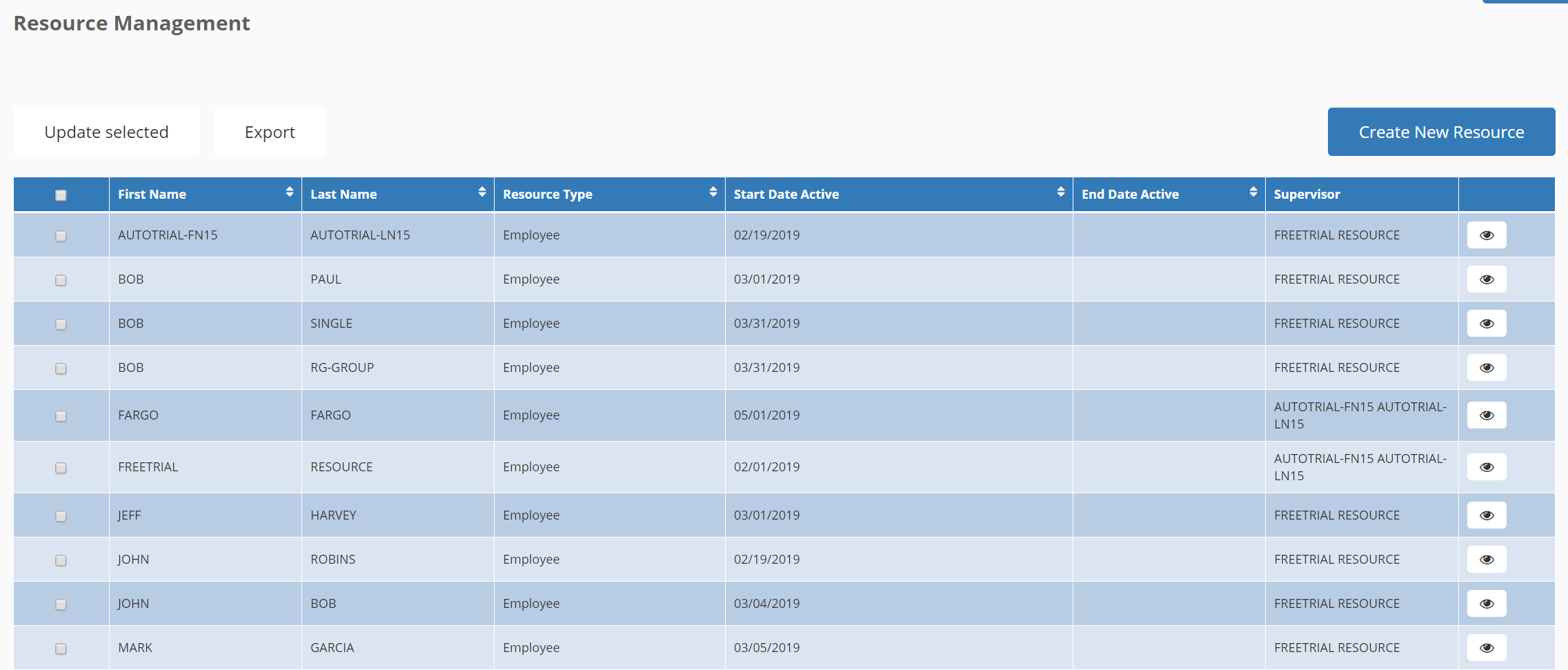
Task: Tick checkbox for BOB SINGLE row
Action: tap(61, 324)
